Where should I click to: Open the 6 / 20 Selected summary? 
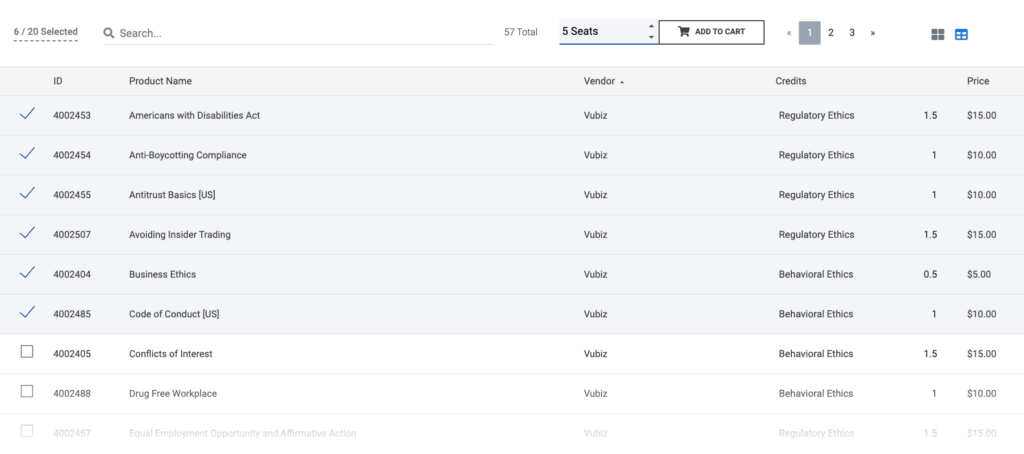46,32
